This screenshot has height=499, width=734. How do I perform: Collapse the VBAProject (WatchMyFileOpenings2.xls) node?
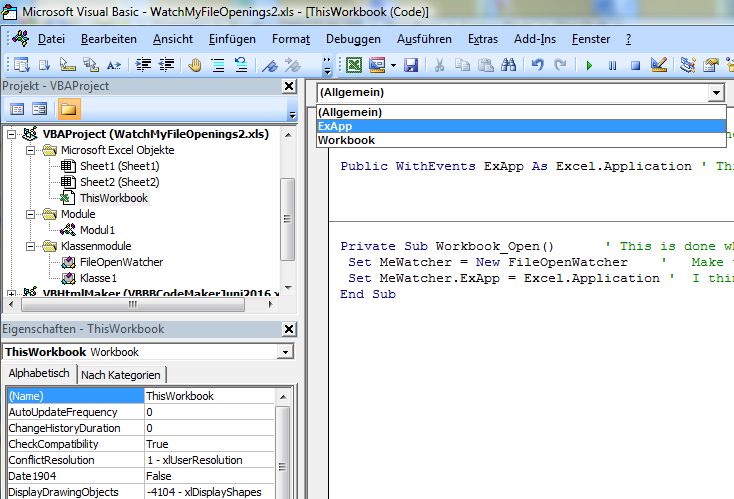point(12,135)
